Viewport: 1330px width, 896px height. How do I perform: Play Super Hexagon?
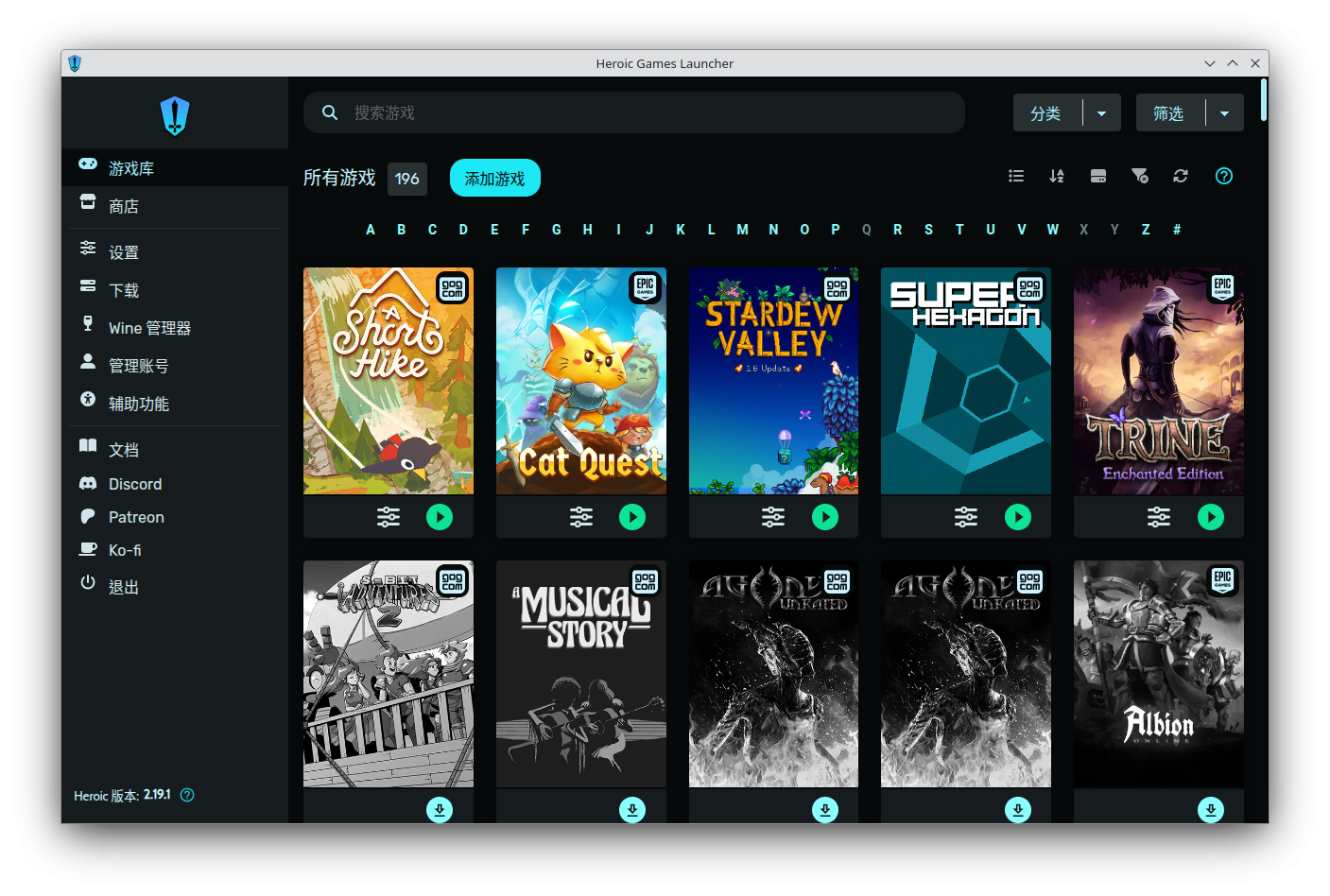[1018, 517]
